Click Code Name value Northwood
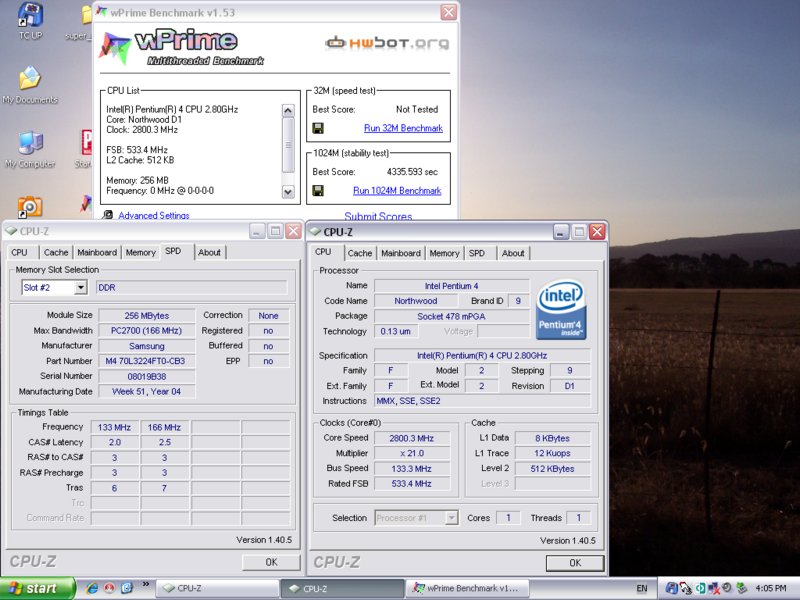The width and height of the screenshot is (800, 600). pos(415,301)
